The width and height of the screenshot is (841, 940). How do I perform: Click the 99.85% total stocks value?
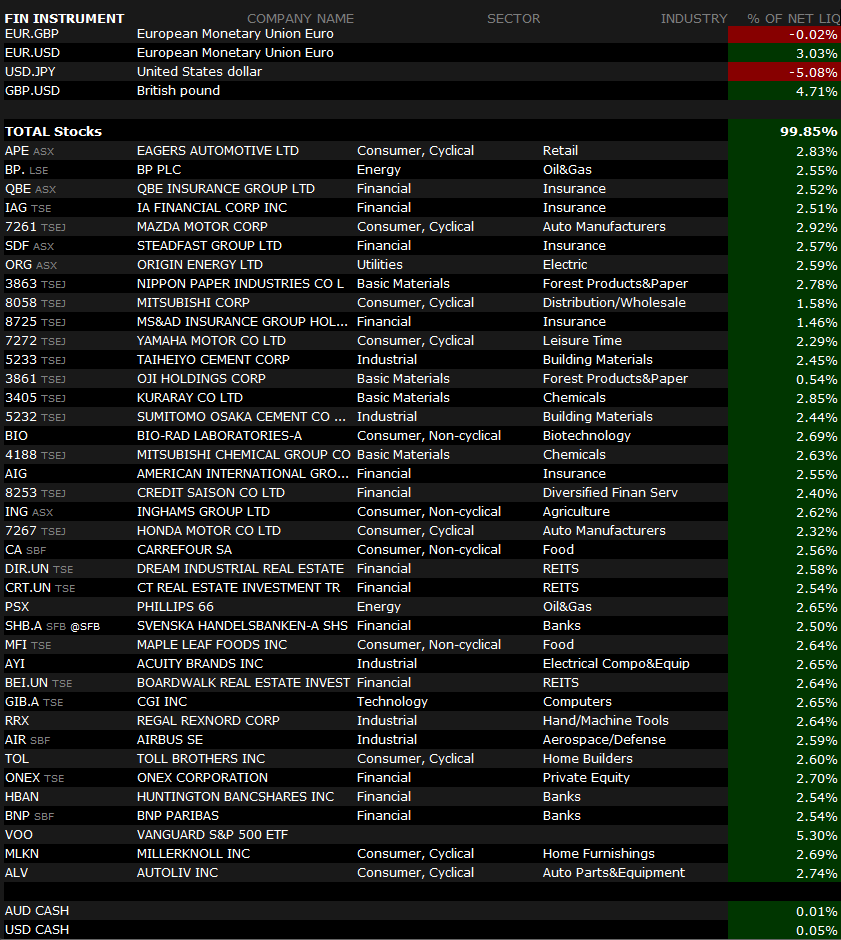[x=808, y=132]
